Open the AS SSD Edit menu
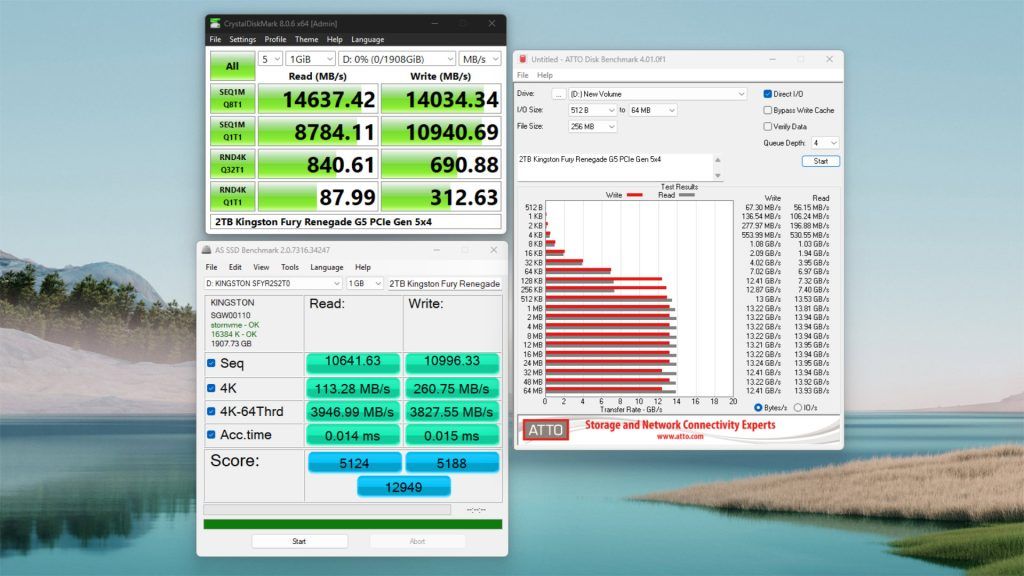Viewport: 1024px width, 576px height. (x=235, y=267)
